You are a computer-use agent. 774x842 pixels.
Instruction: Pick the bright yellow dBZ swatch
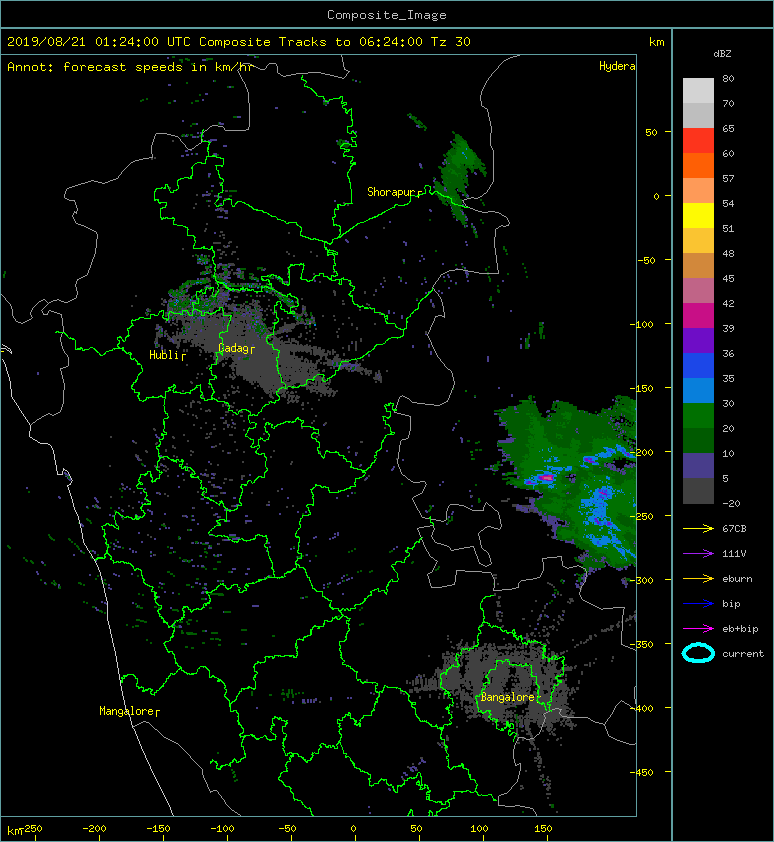(x=698, y=216)
